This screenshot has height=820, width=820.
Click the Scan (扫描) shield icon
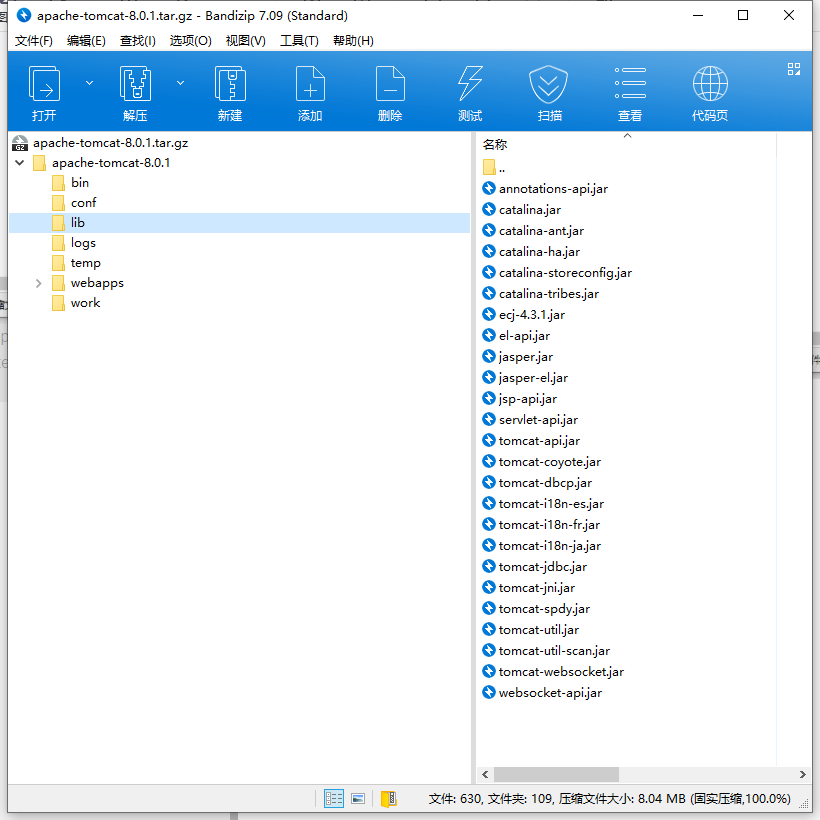[548, 84]
